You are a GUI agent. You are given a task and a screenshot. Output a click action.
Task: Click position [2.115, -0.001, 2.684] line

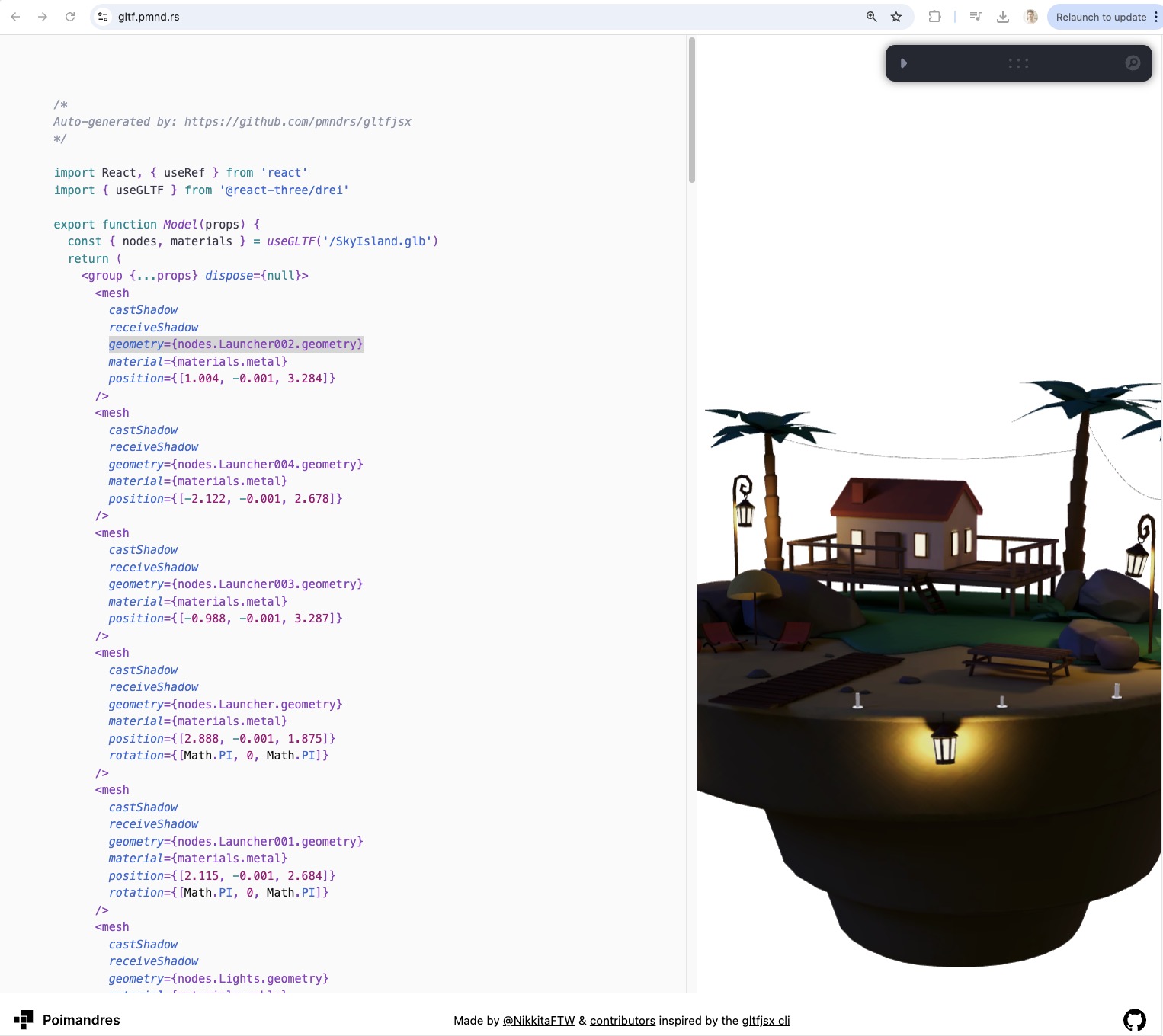222,876
